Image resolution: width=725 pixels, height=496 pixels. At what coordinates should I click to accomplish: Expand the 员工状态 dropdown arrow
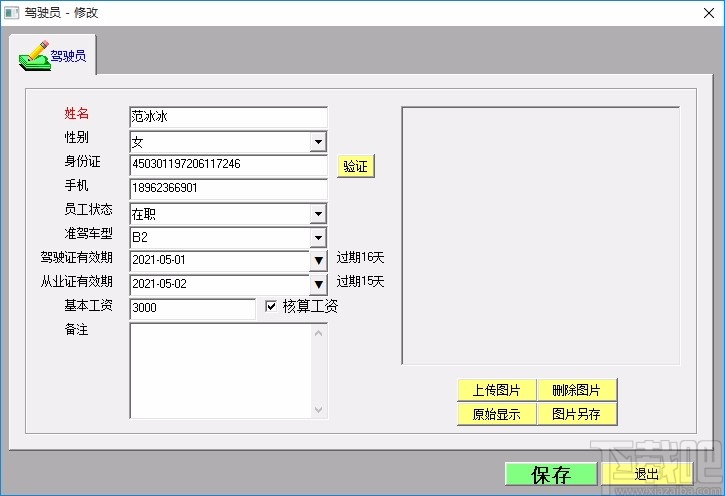click(318, 214)
